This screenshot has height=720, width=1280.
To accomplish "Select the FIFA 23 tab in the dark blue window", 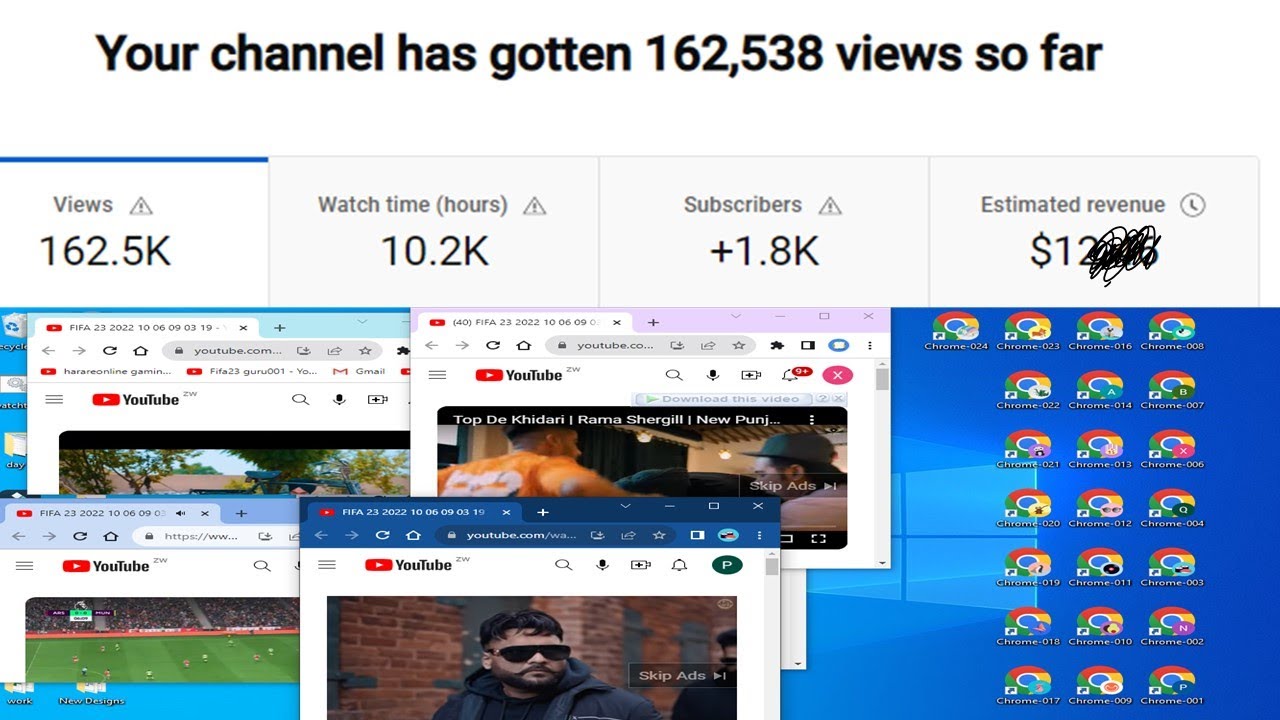I will point(415,512).
